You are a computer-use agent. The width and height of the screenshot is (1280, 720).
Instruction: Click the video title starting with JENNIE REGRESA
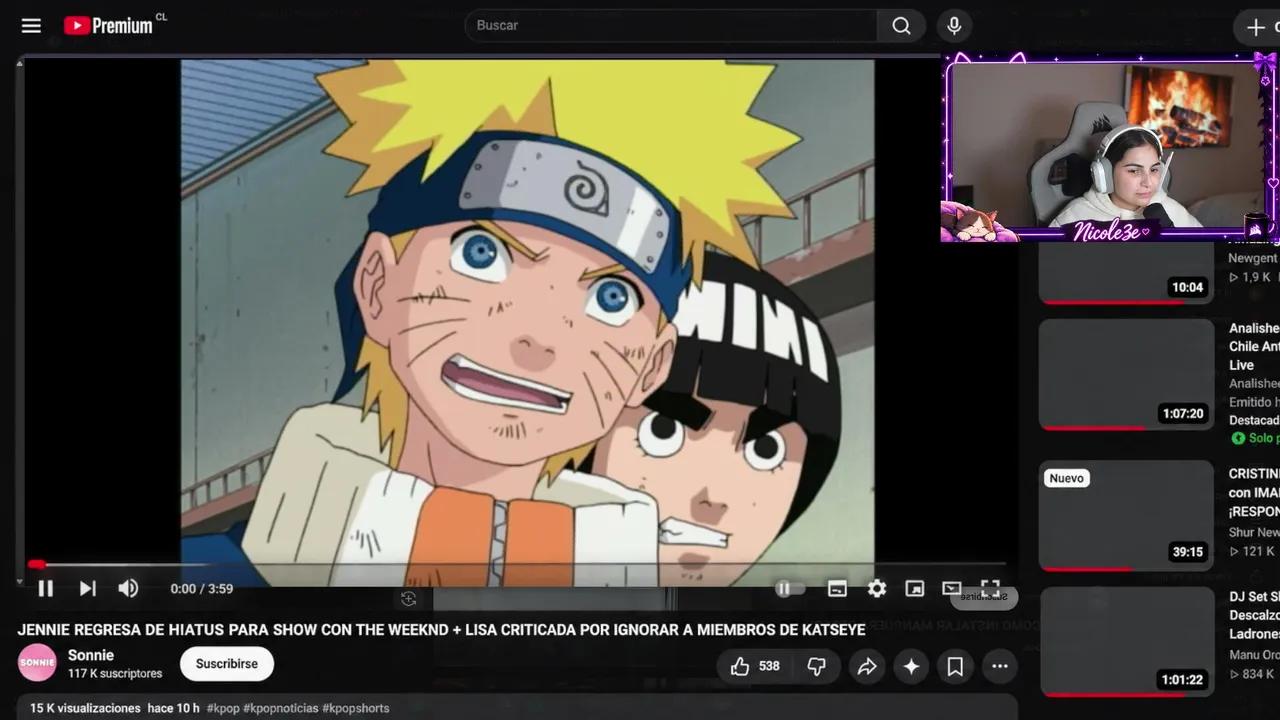[441, 630]
